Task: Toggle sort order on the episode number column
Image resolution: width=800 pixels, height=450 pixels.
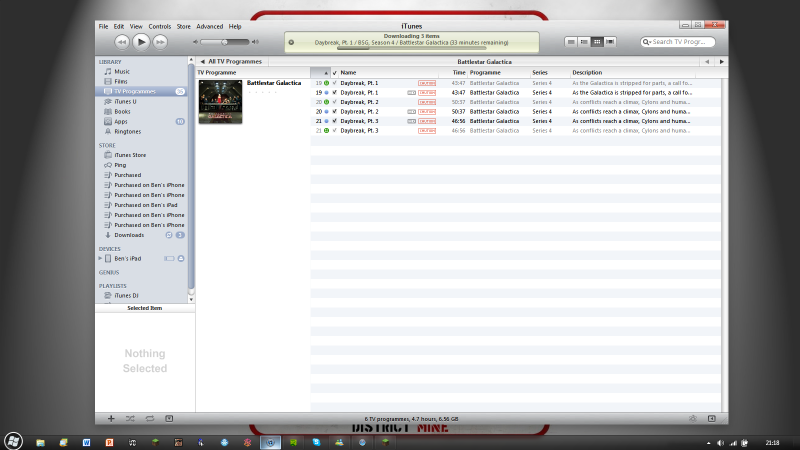Action: (320, 72)
